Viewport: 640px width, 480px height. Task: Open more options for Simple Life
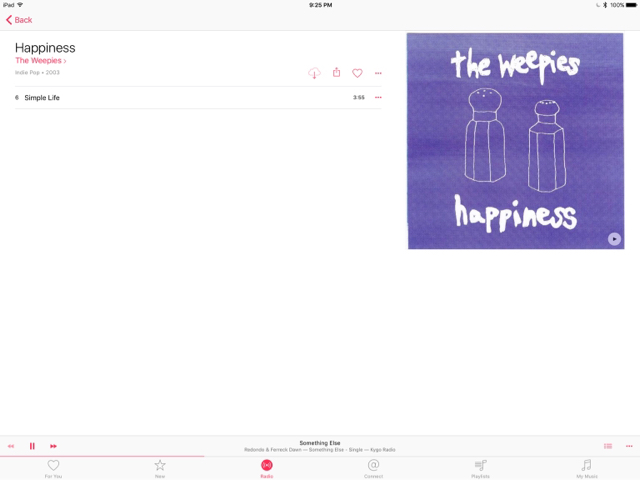point(378,97)
